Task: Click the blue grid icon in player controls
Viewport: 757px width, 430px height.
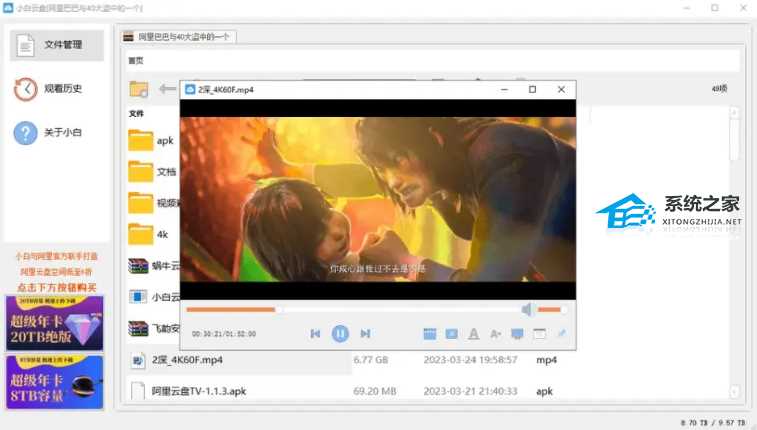Action: pos(430,333)
